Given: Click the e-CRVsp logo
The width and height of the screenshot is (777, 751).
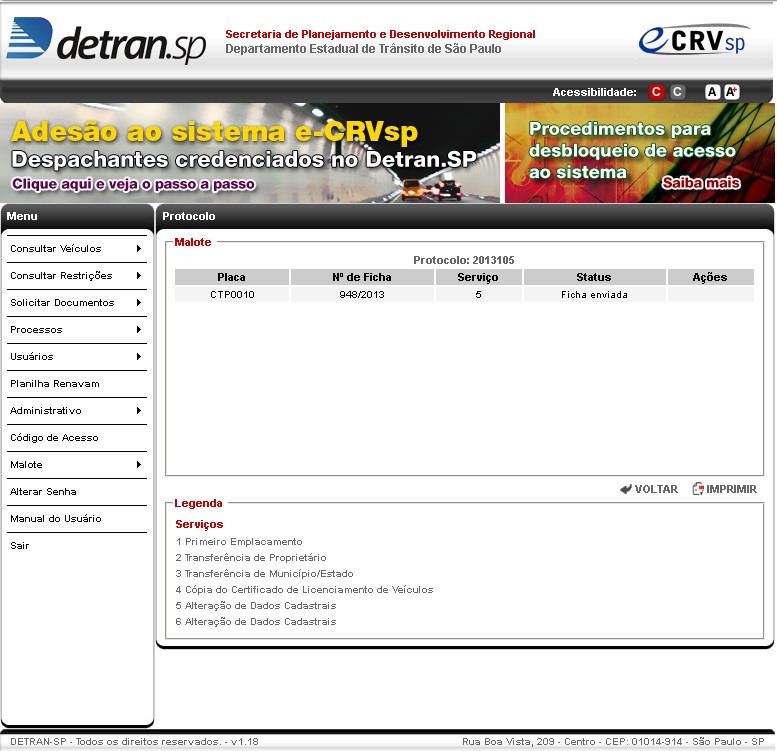Looking at the screenshot, I should click(x=694, y=40).
